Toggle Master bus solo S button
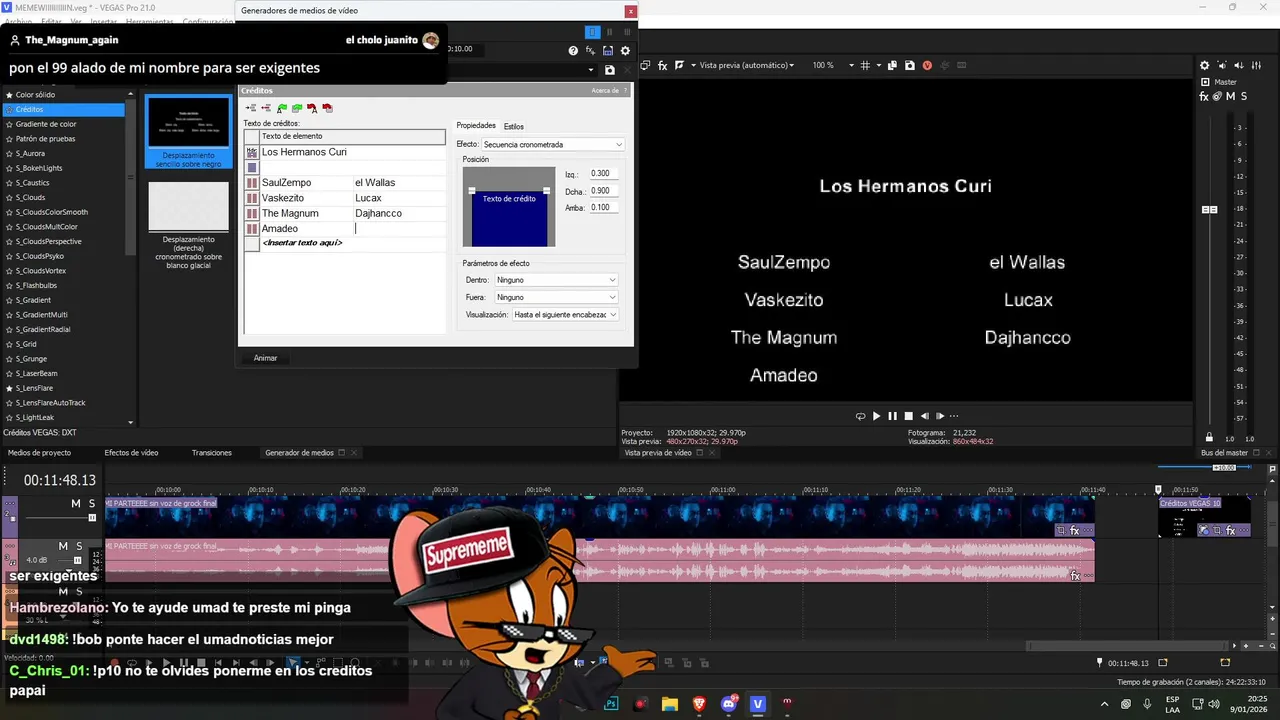 click(1244, 96)
